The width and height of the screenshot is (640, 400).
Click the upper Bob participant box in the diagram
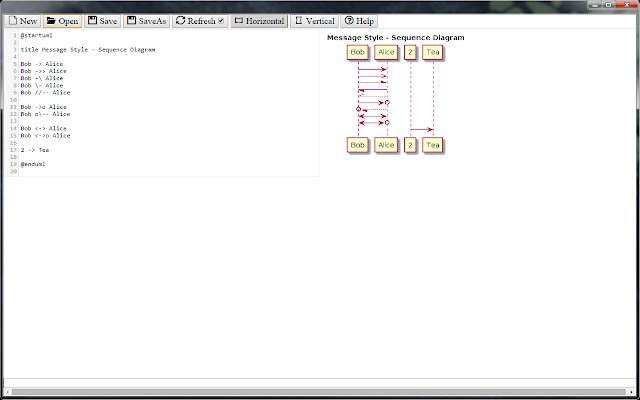(358, 52)
